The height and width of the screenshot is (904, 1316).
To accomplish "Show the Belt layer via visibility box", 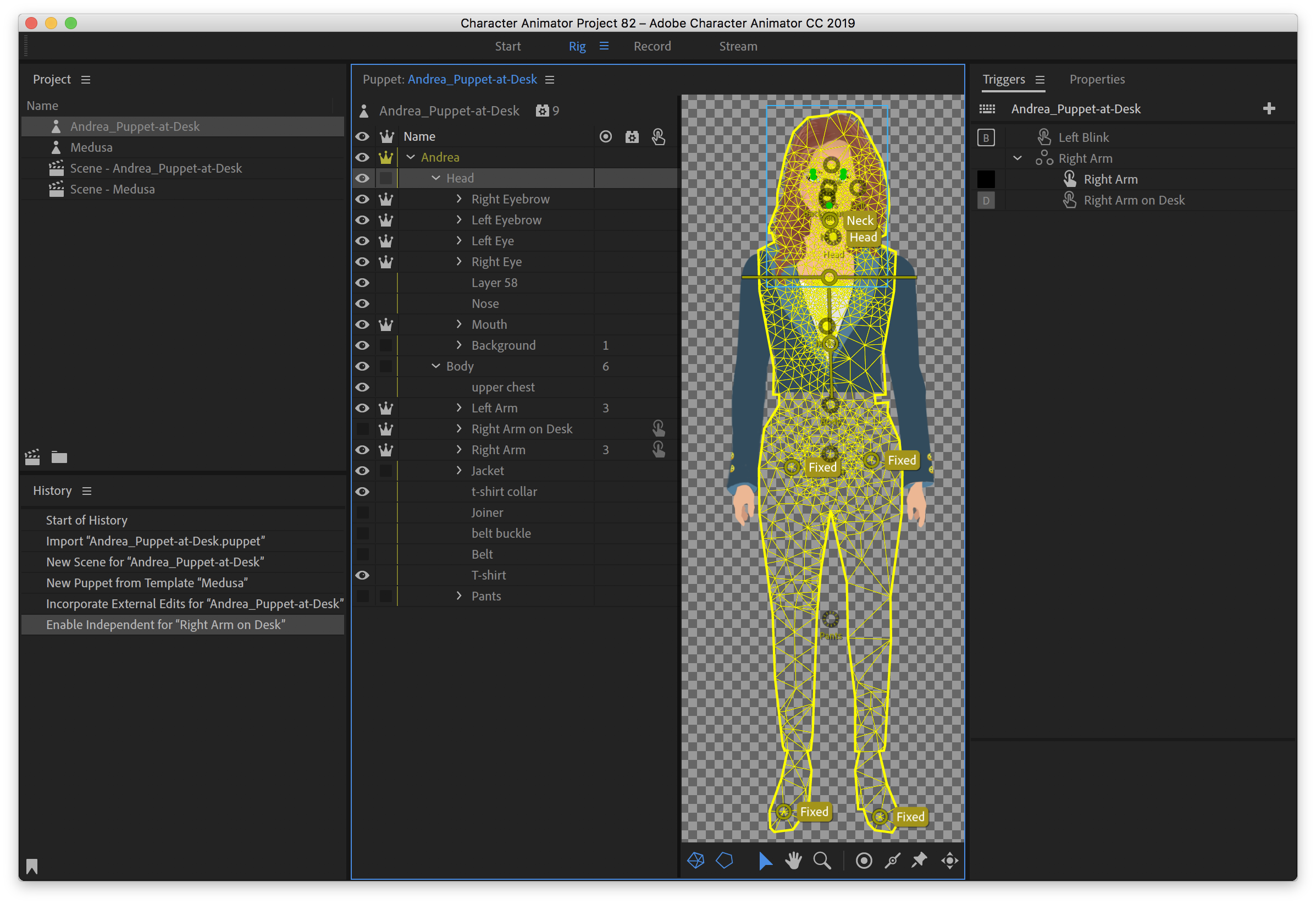I will pyautogui.click(x=362, y=554).
